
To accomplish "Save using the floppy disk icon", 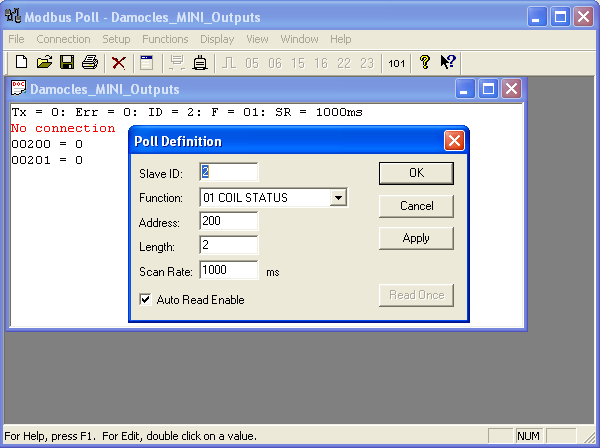I will tap(67, 62).
